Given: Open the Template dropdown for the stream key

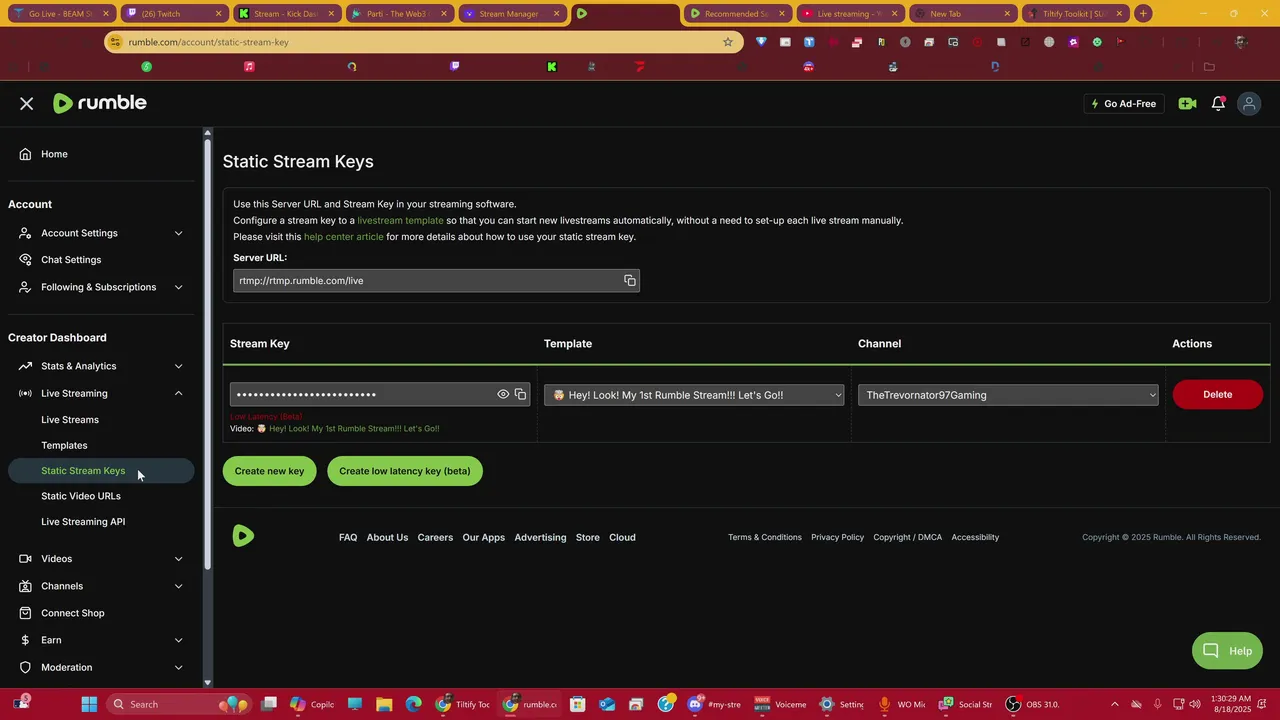Looking at the screenshot, I should pos(694,395).
